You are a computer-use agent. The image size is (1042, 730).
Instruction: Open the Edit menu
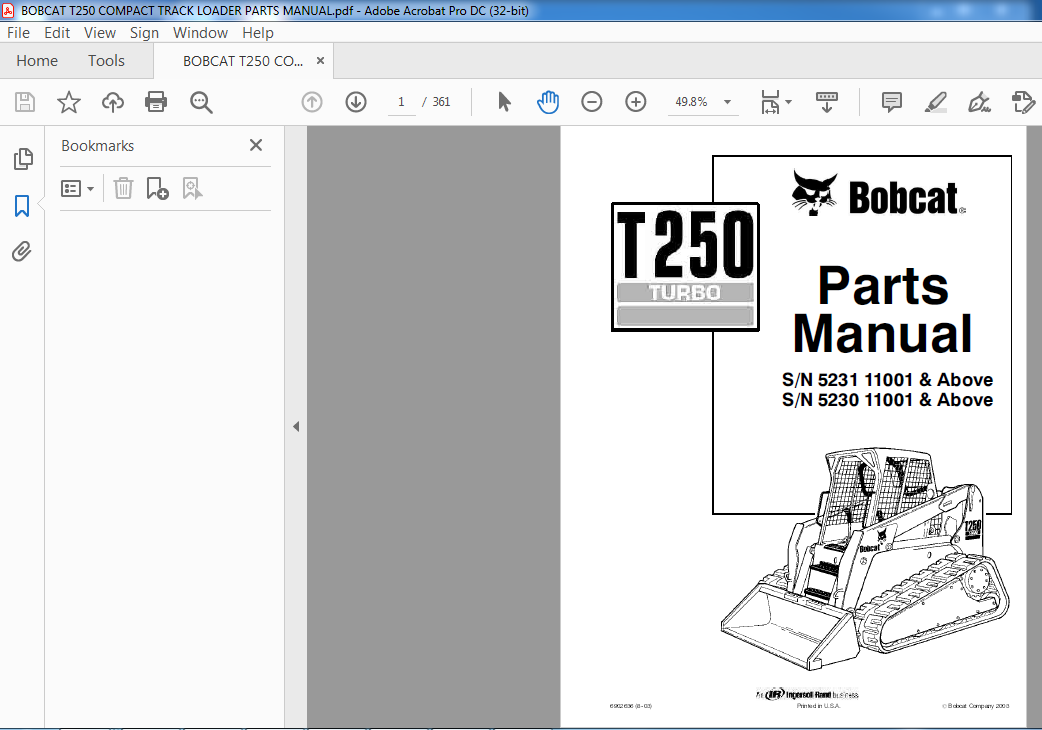57,33
